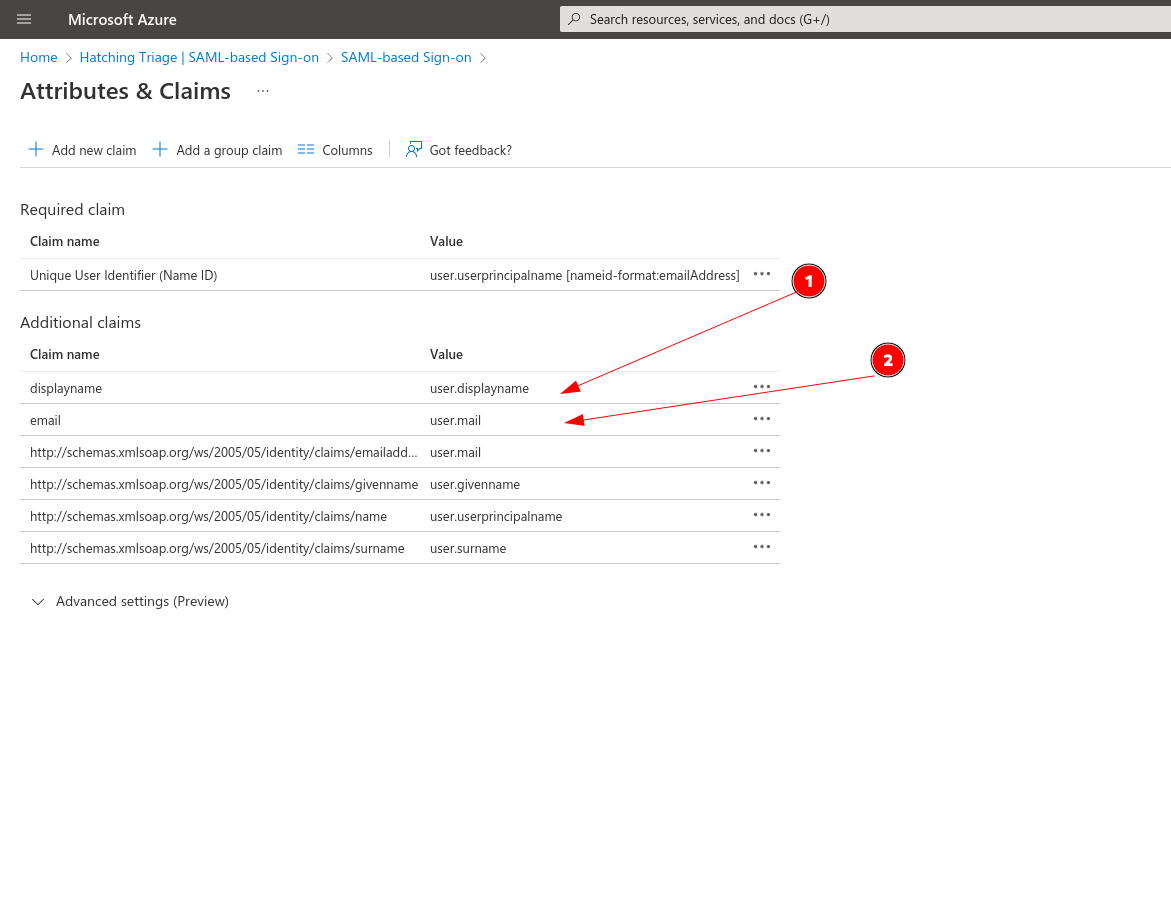
Task: Click the plus icon for Add new claim
Action: [x=36, y=150]
